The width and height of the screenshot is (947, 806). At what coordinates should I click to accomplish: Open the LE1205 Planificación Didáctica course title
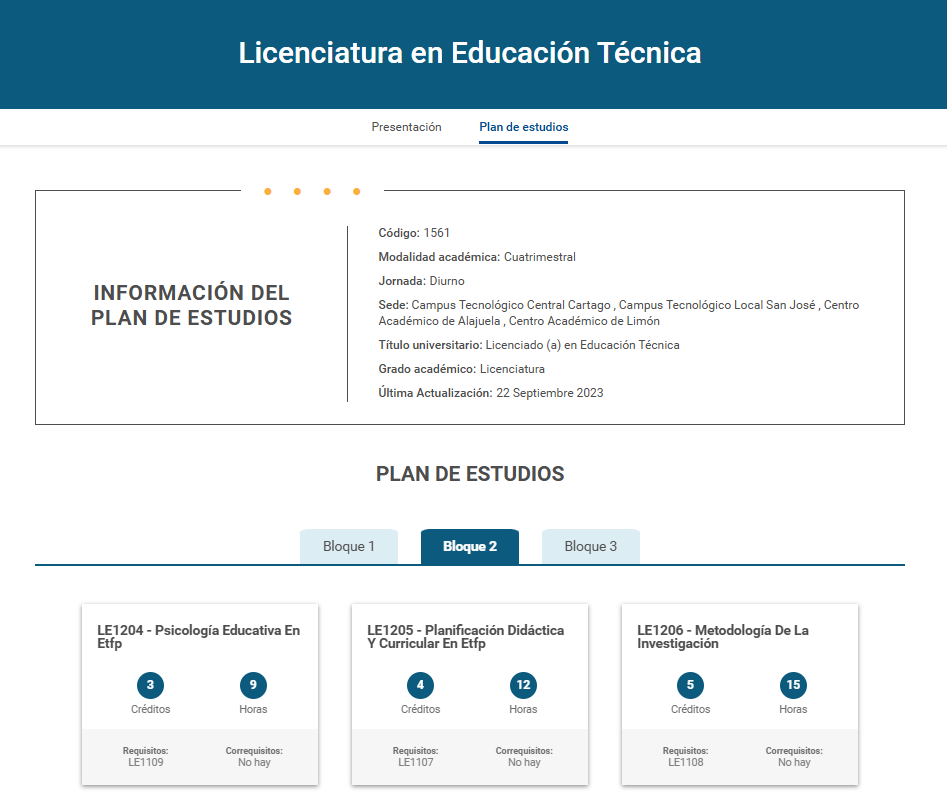click(465, 637)
